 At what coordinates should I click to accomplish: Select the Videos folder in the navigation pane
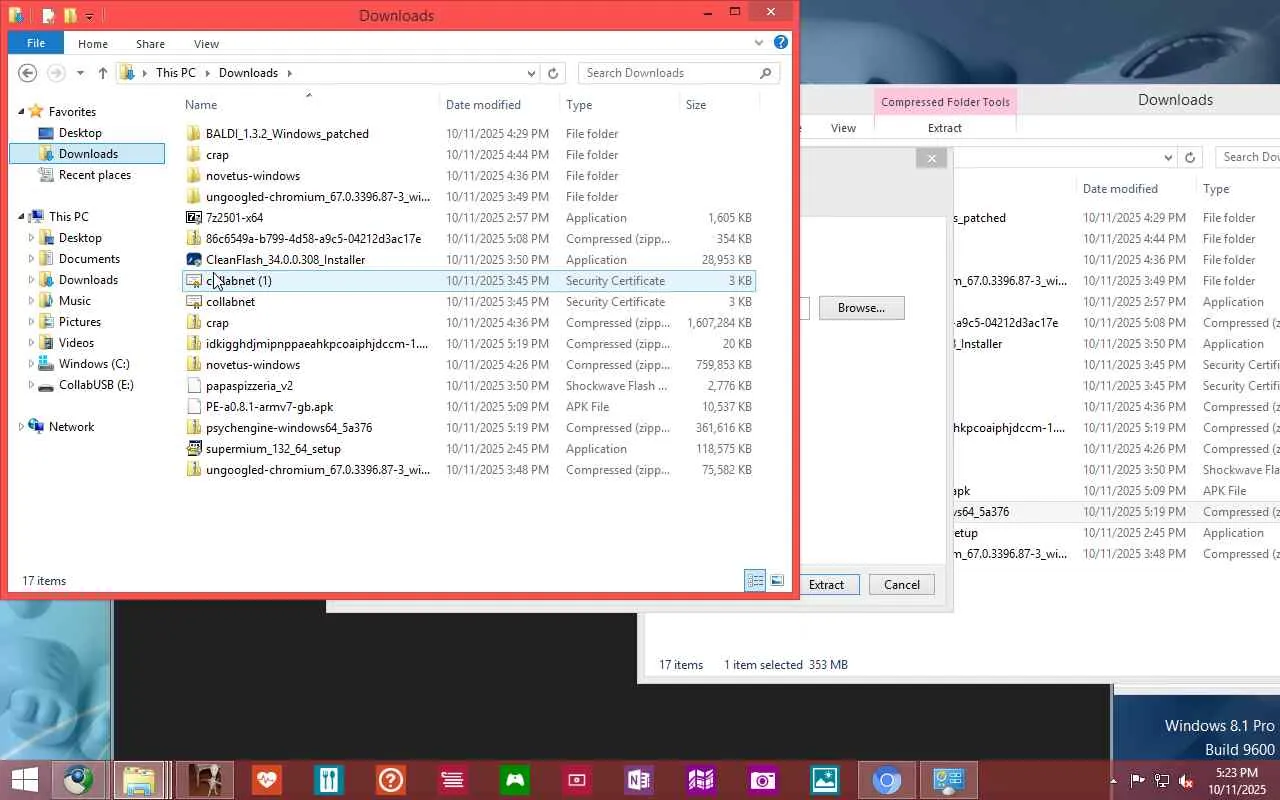pyautogui.click(x=77, y=343)
